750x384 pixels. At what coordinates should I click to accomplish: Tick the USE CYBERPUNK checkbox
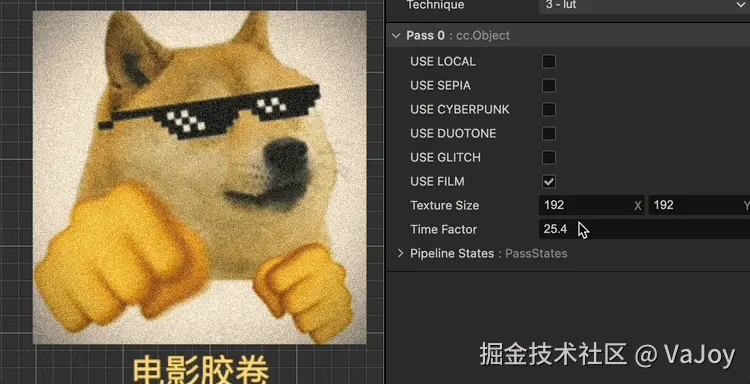point(549,110)
